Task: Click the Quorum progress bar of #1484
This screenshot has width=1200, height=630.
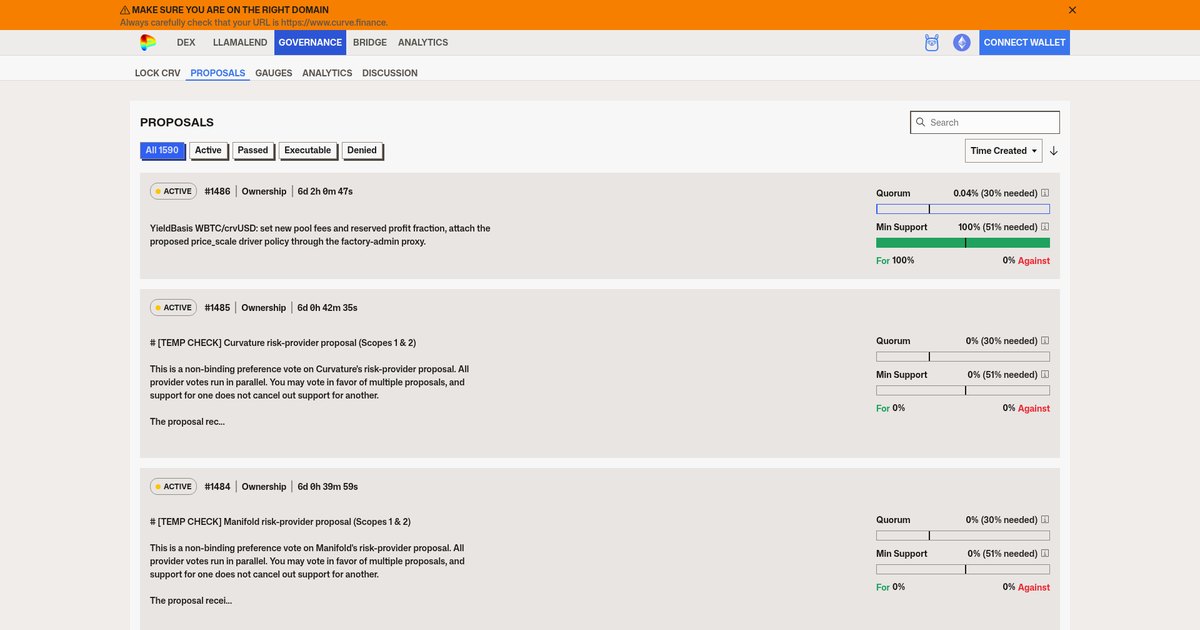Action: [963, 536]
